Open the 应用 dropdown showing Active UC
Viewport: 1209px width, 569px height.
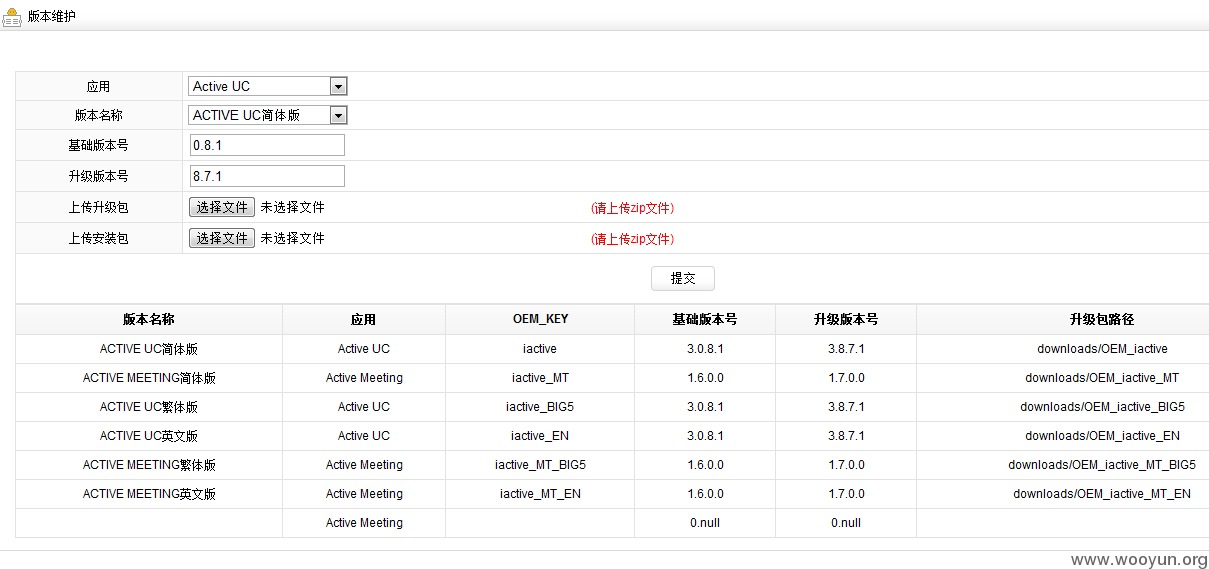268,86
